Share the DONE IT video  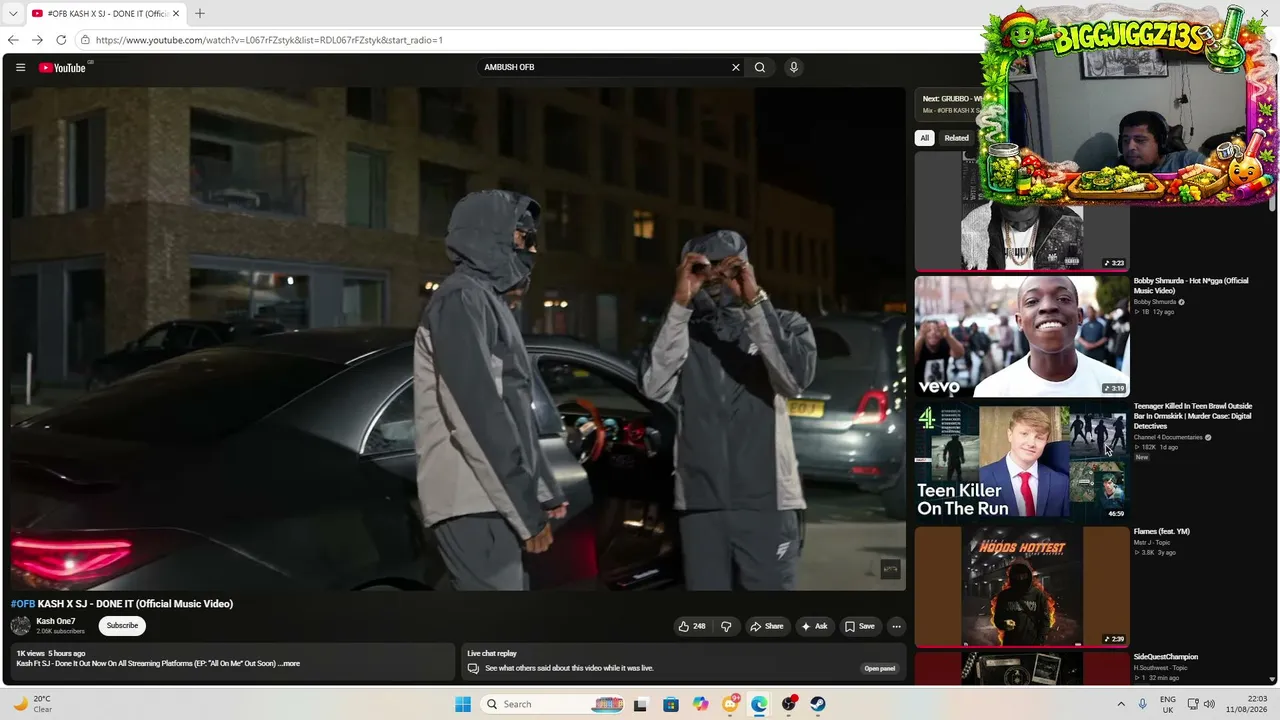[767, 627]
